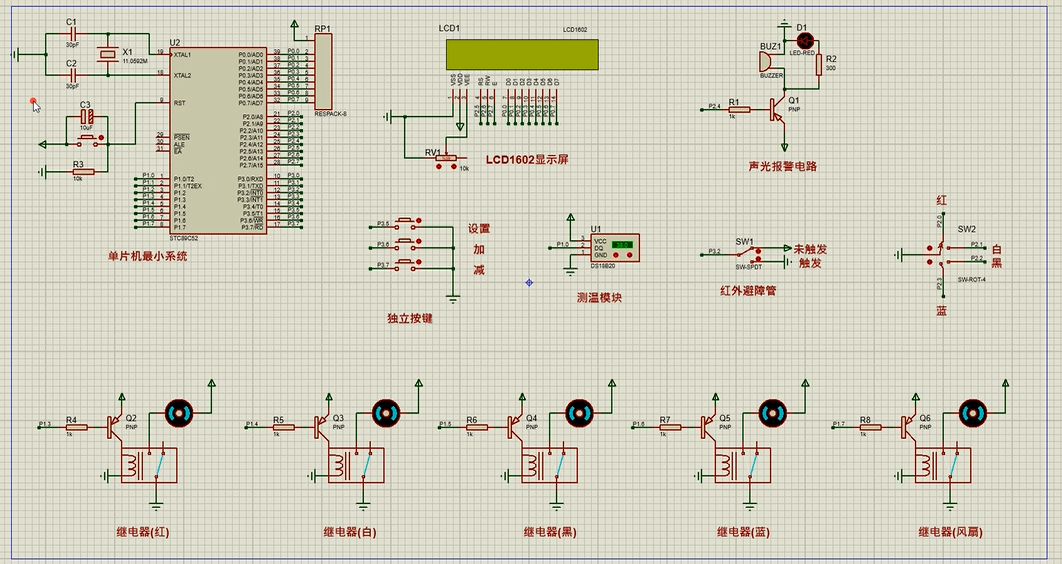Select the C3 10uF capacitor
This screenshot has width=1062, height=564.
coord(86,116)
